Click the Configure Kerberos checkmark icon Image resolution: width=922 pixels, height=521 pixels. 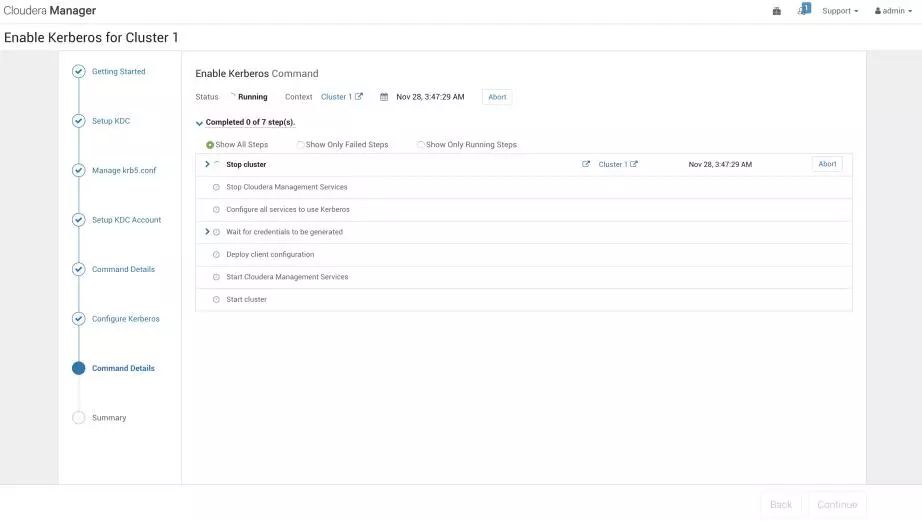pos(78,319)
